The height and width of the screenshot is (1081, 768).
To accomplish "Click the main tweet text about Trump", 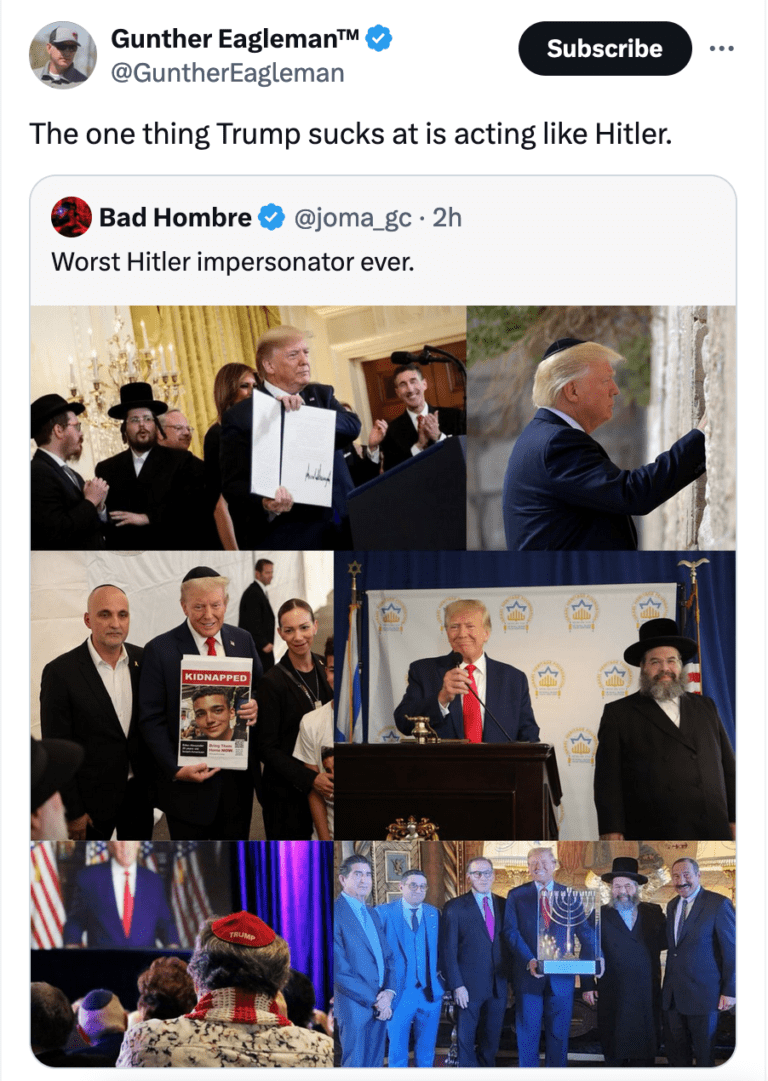I will (350, 134).
